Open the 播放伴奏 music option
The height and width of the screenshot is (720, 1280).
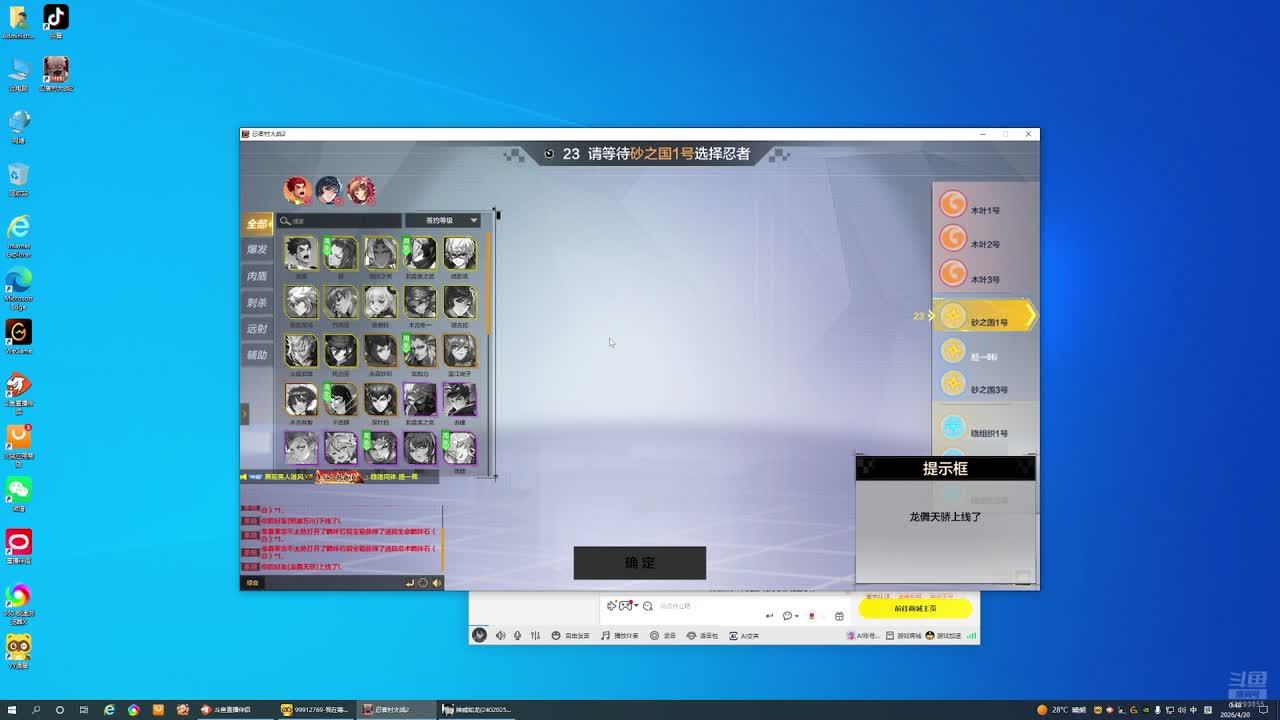[x=619, y=636]
